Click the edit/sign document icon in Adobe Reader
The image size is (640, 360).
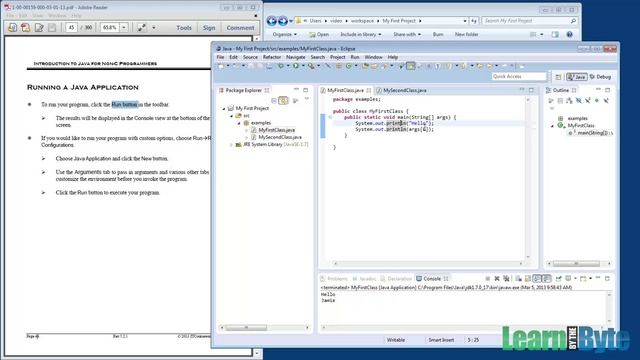pyautogui.click(x=39, y=28)
